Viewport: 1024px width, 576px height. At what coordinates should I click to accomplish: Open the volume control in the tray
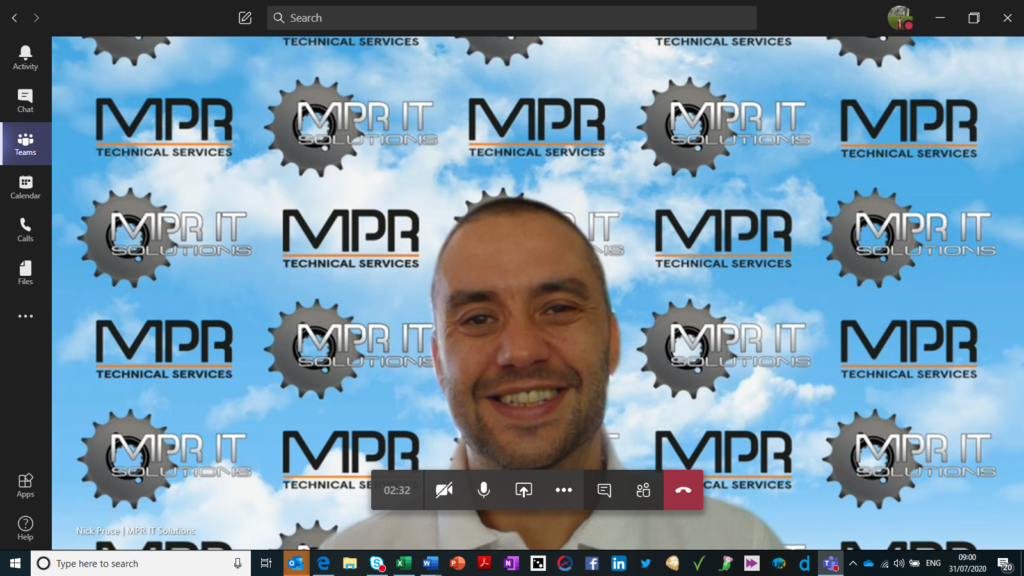[899, 563]
